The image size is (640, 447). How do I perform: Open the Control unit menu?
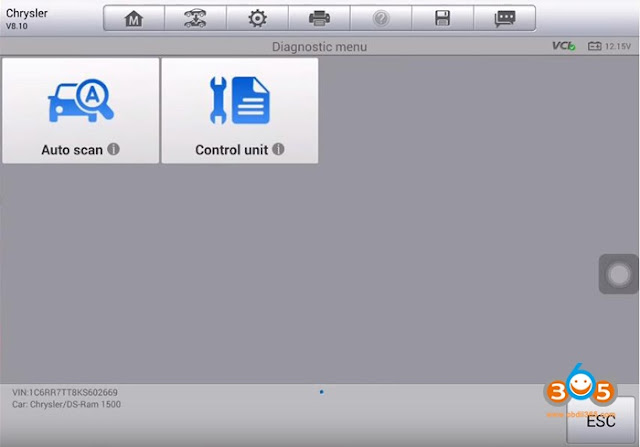point(240,110)
